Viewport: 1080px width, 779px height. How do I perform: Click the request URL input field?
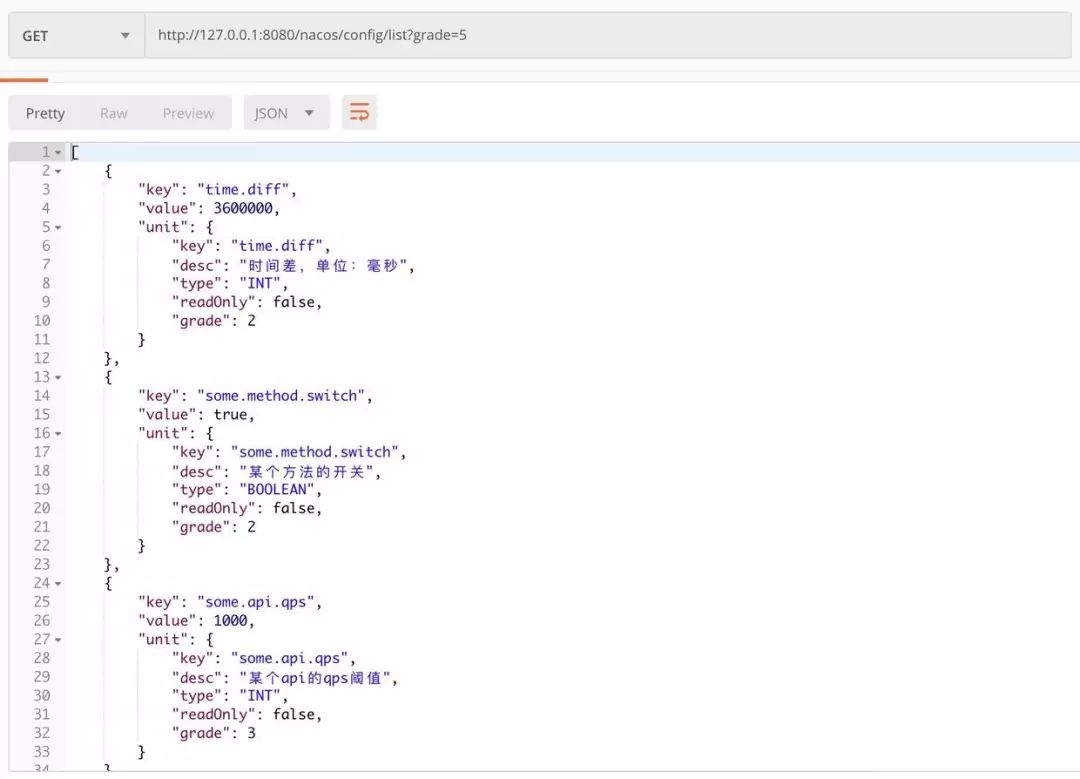[608, 35]
